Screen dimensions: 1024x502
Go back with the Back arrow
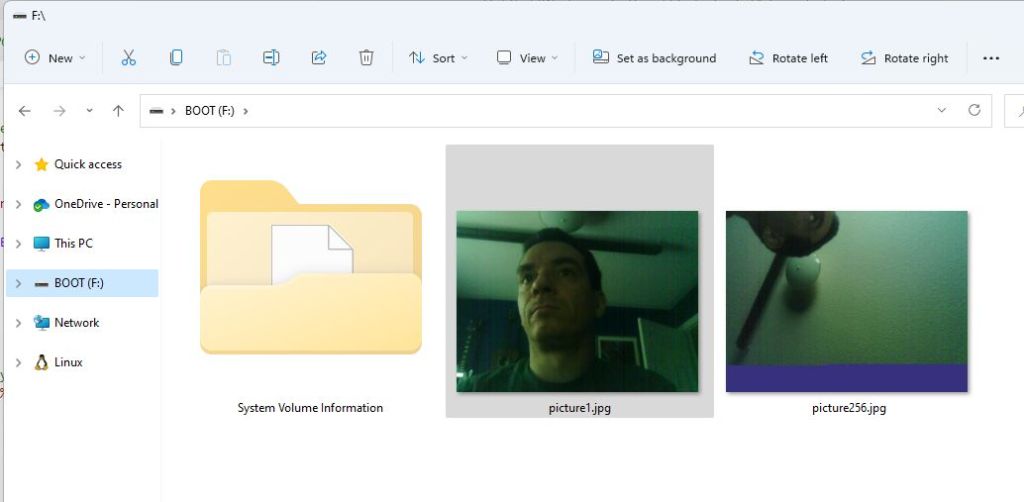25,111
